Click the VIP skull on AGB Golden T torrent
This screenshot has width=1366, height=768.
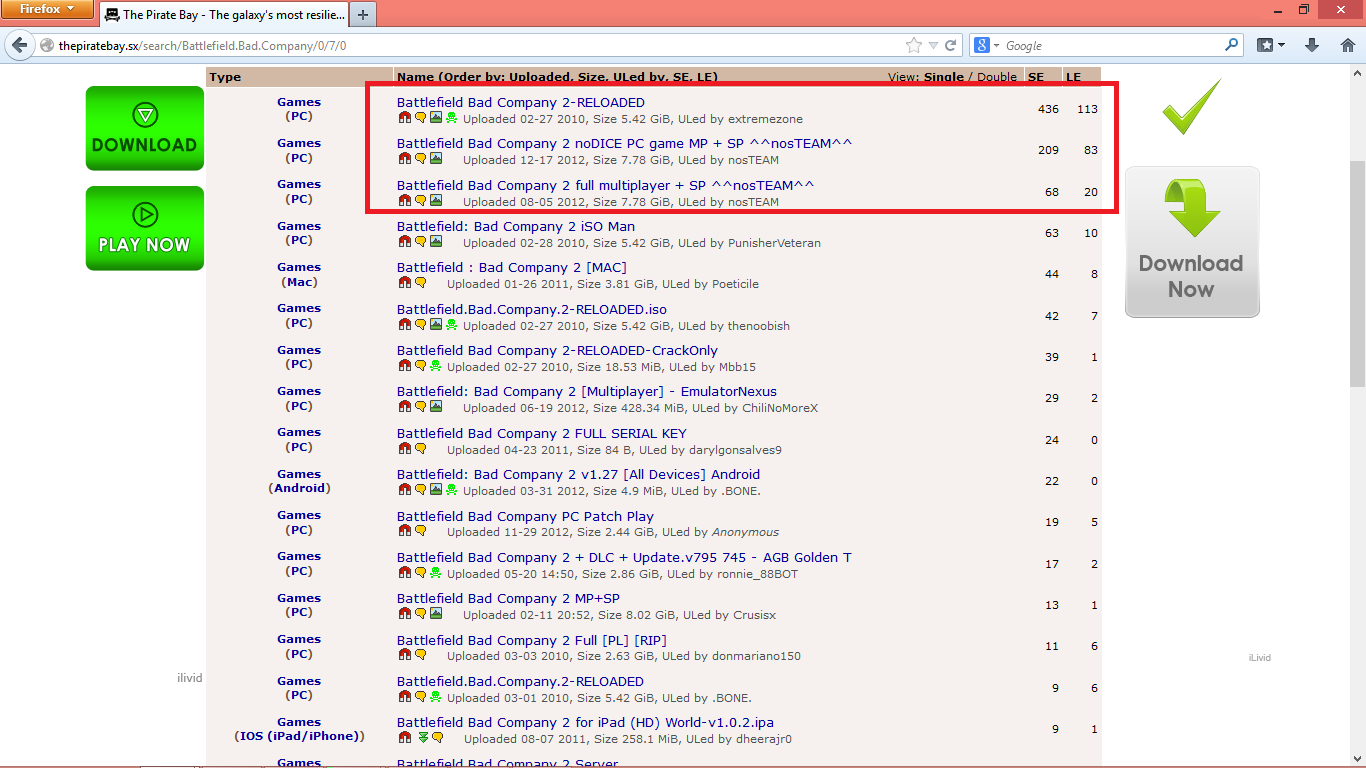(436, 573)
